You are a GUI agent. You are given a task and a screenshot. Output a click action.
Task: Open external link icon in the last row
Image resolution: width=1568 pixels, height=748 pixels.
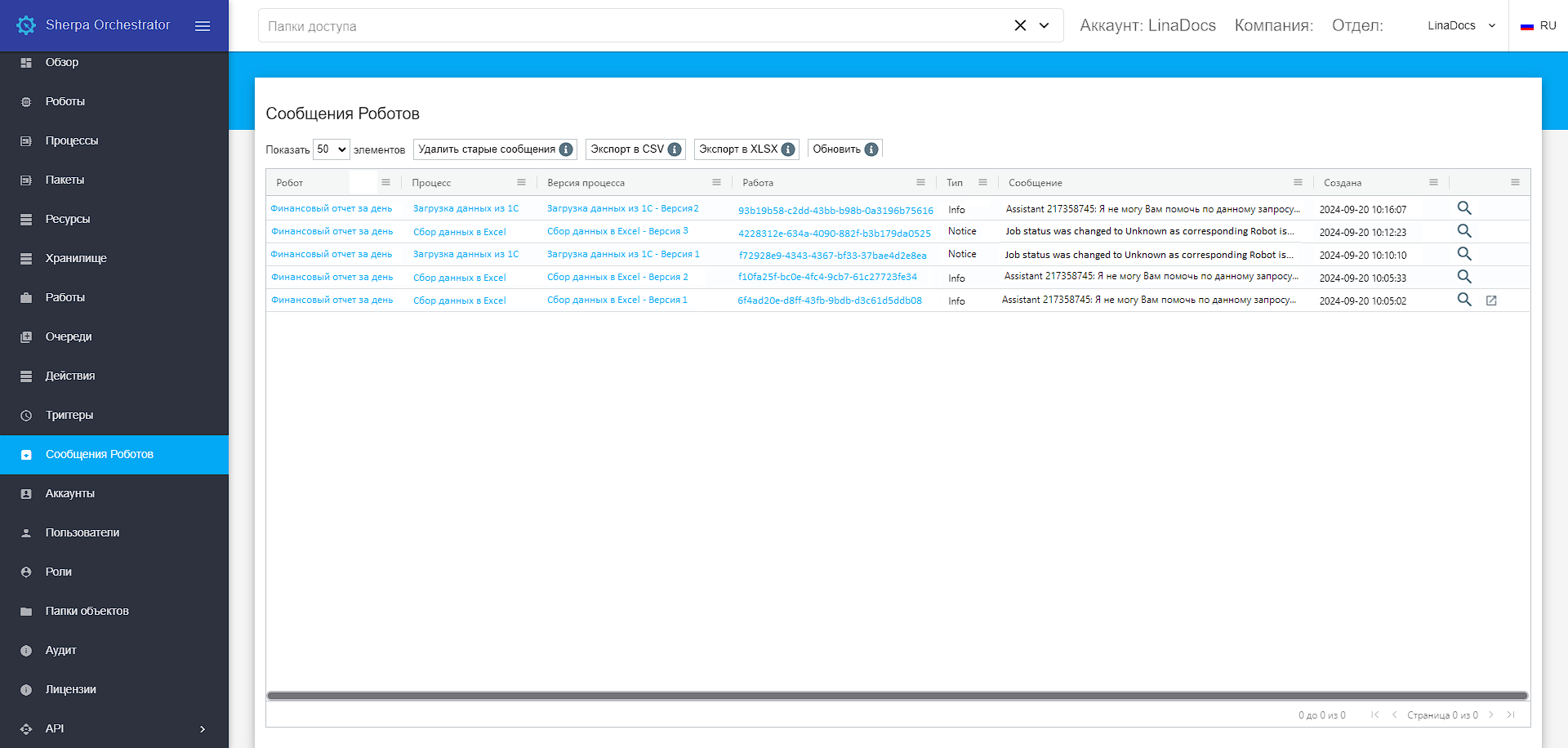point(1491,301)
